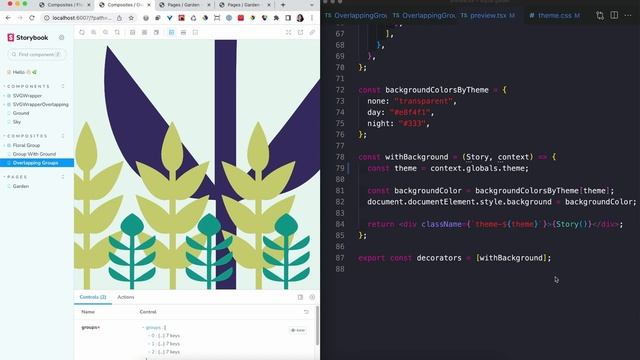This screenshot has width=640, height=360.
Task: Grab the controls panel scrollbar
Action: click(x=317, y=326)
